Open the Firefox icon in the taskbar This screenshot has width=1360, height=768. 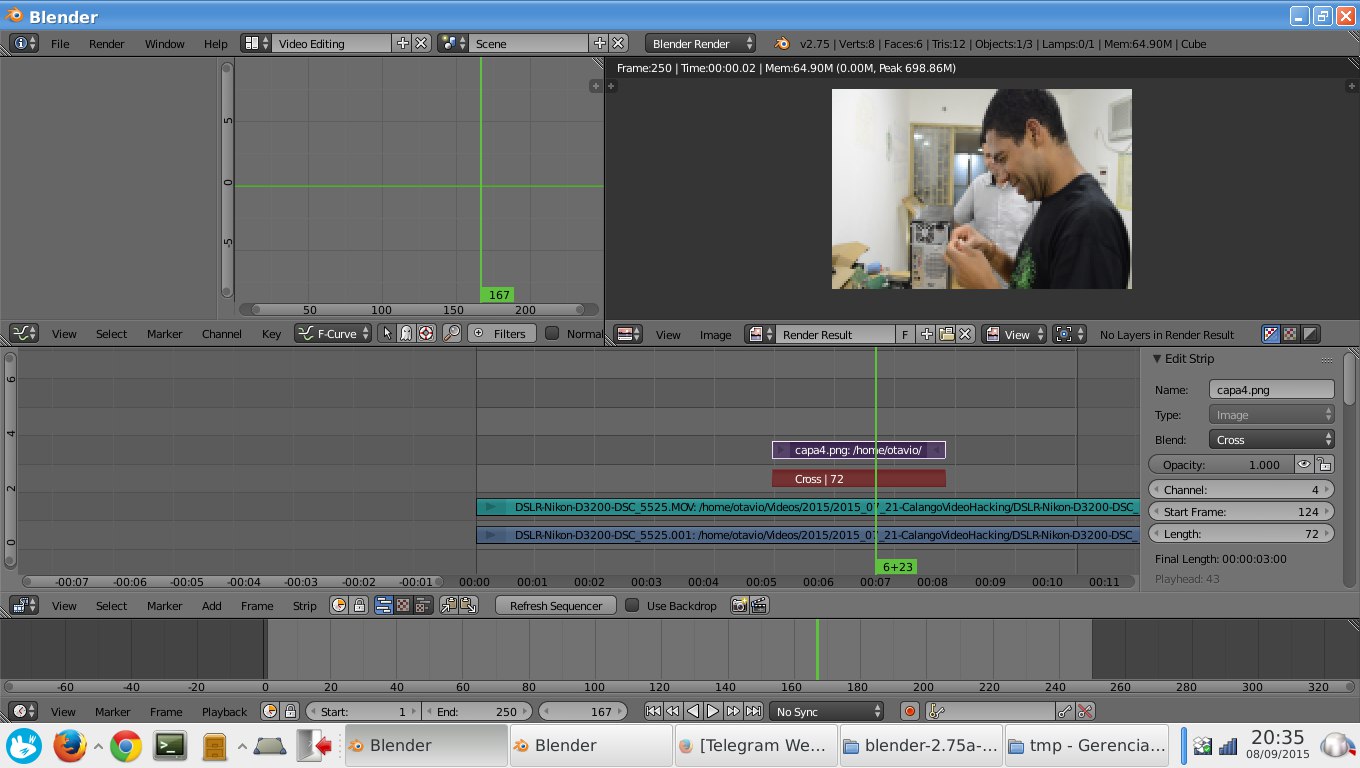click(69, 746)
